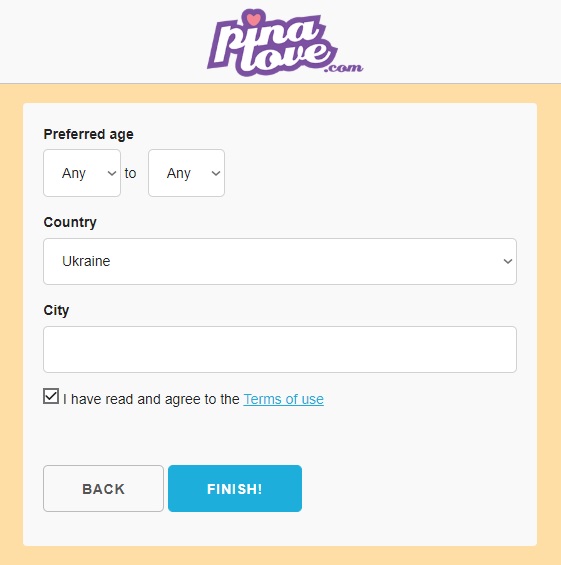Click the "Country" field label

pos(70,222)
